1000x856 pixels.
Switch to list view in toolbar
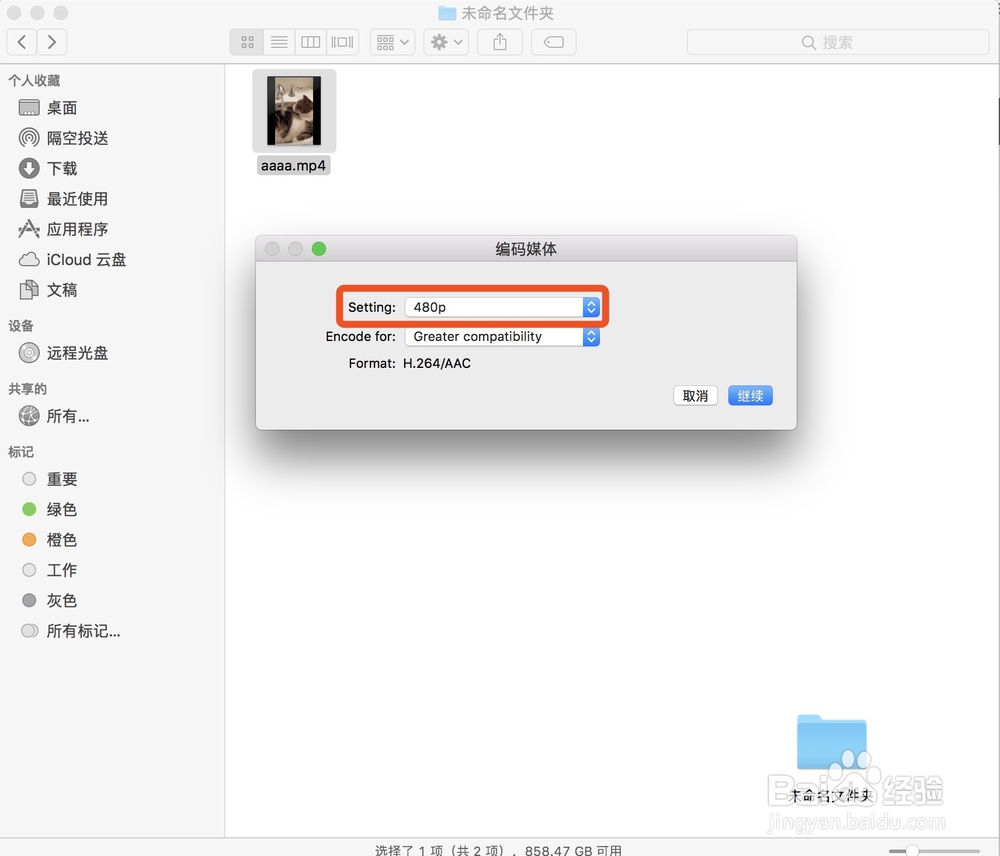point(278,42)
